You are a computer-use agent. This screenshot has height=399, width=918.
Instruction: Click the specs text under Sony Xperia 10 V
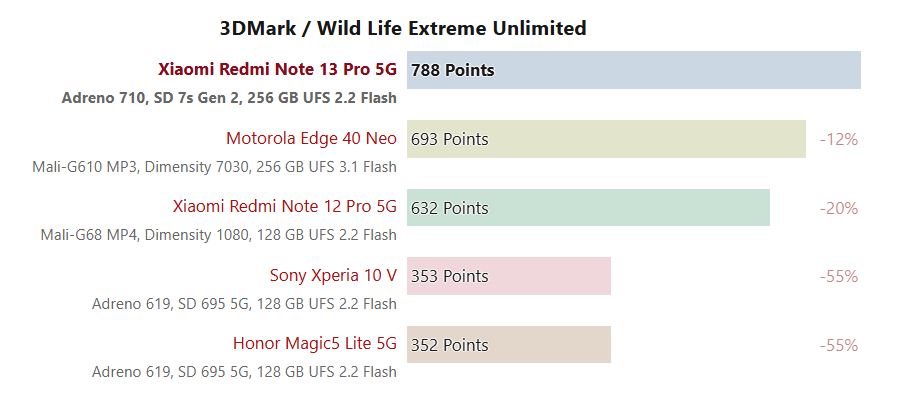point(244,304)
